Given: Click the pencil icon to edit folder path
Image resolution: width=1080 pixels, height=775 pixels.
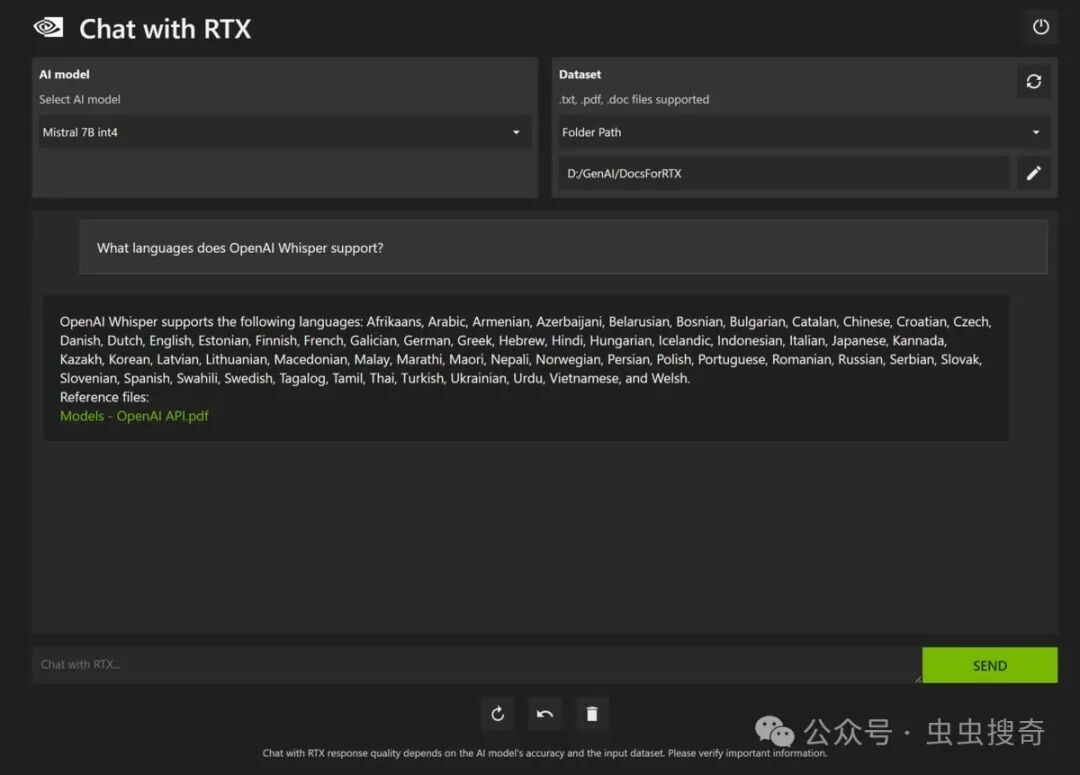Looking at the screenshot, I should click(x=1033, y=173).
